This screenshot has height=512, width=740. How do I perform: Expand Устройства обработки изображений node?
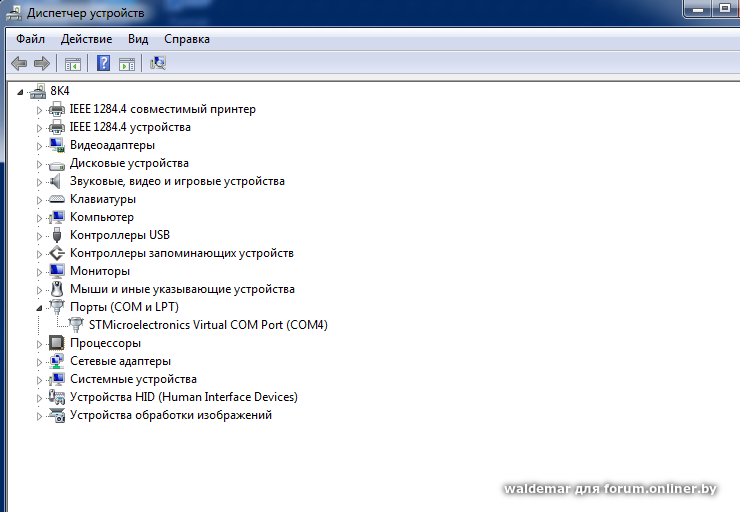pyautogui.click(x=39, y=416)
